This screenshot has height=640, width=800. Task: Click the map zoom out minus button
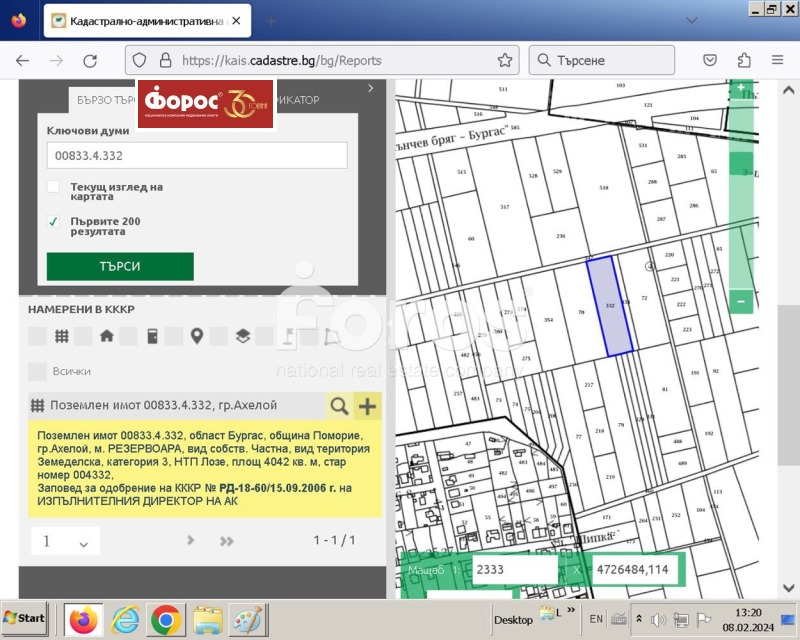click(740, 300)
